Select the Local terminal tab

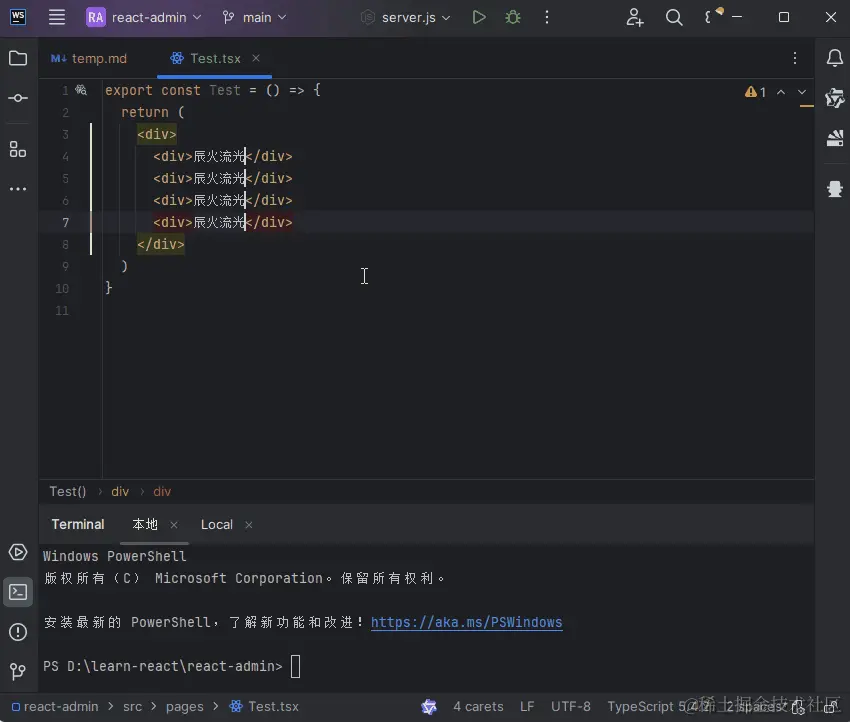coord(216,524)
